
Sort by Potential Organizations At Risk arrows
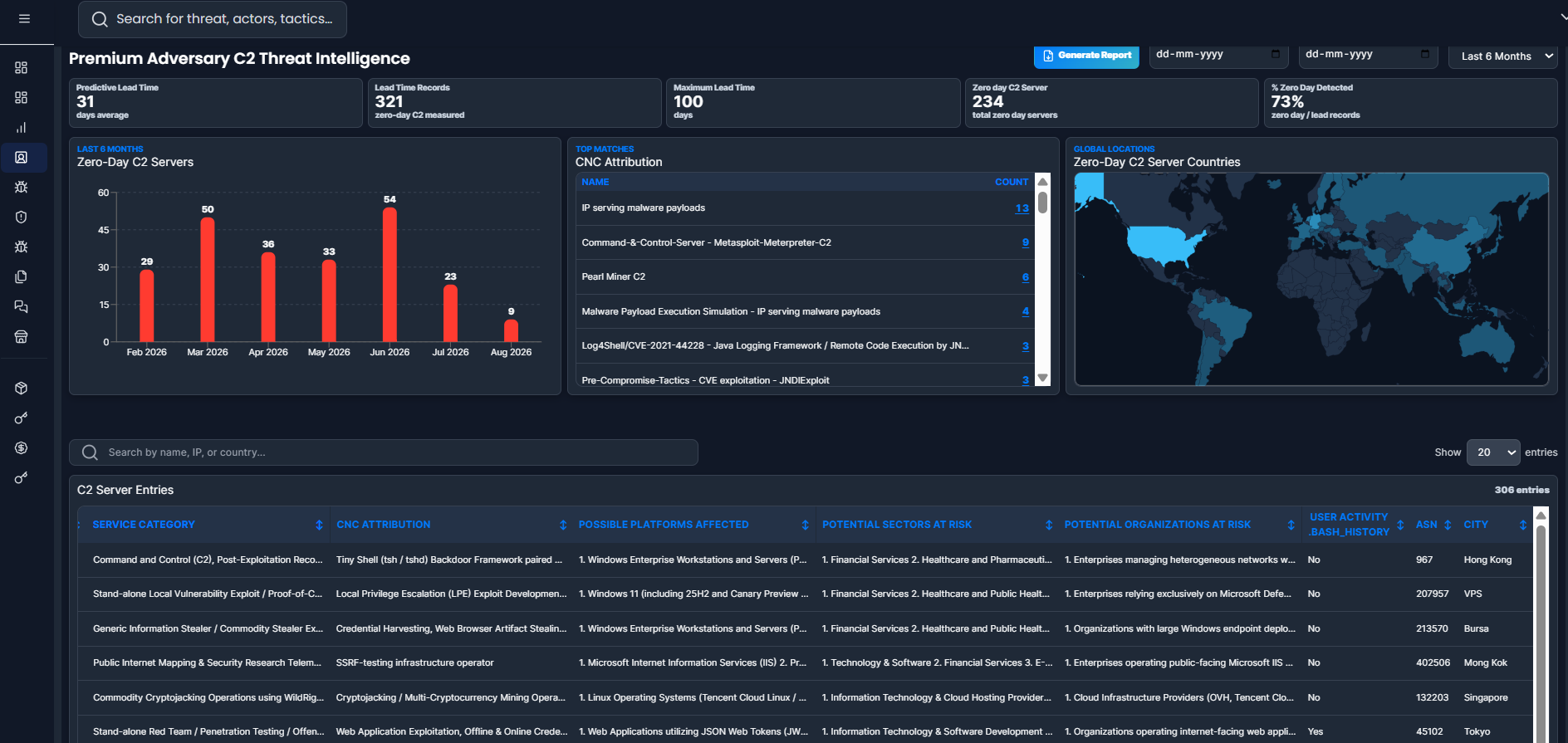[1291, 525]
